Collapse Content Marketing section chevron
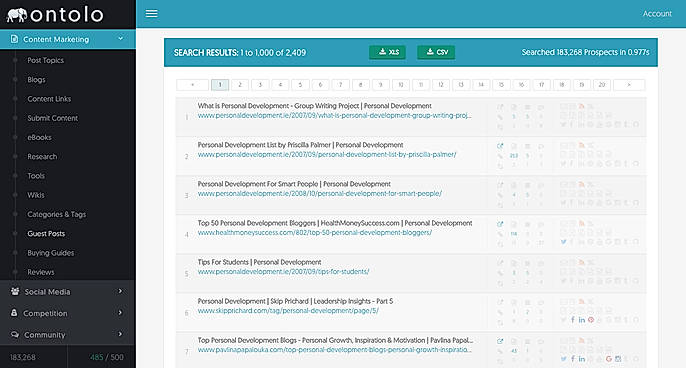 coord(120,39)
